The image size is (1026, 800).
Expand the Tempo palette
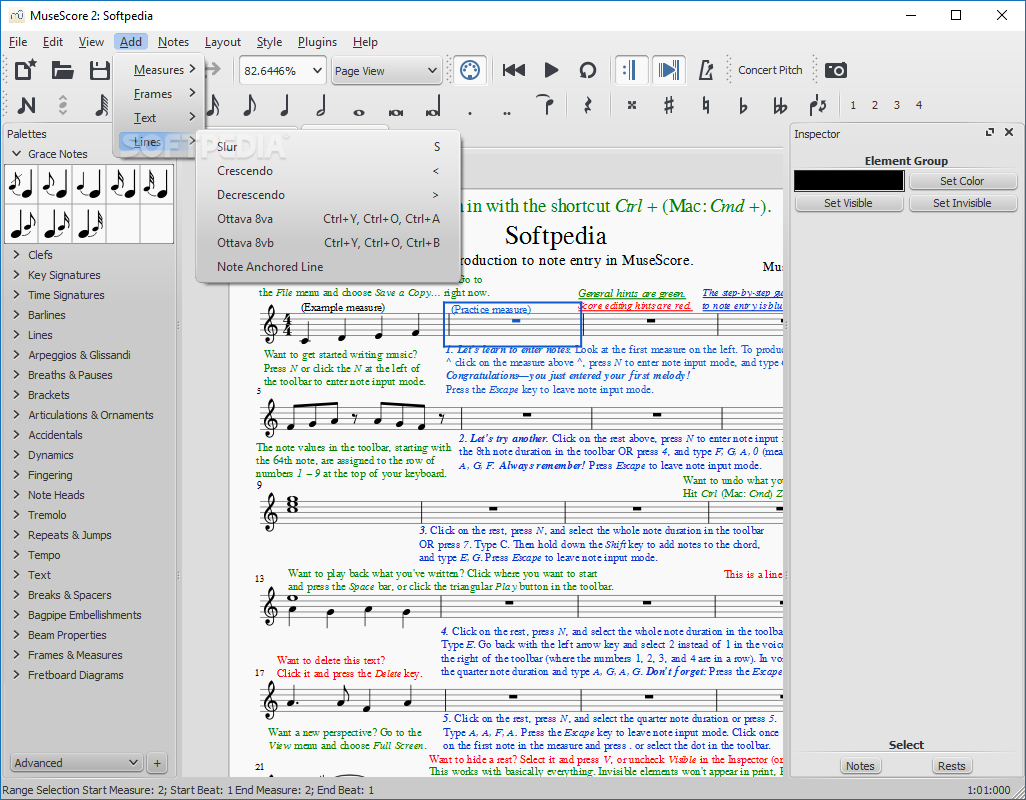pyautogui.click(x=16, y=555)
